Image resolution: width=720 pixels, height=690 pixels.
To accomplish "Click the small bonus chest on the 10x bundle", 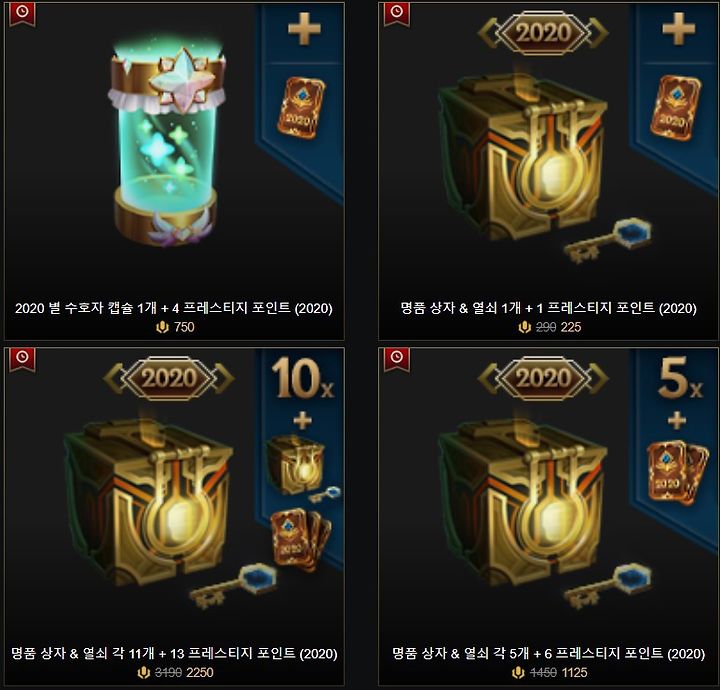I will [x=297, y=464].
